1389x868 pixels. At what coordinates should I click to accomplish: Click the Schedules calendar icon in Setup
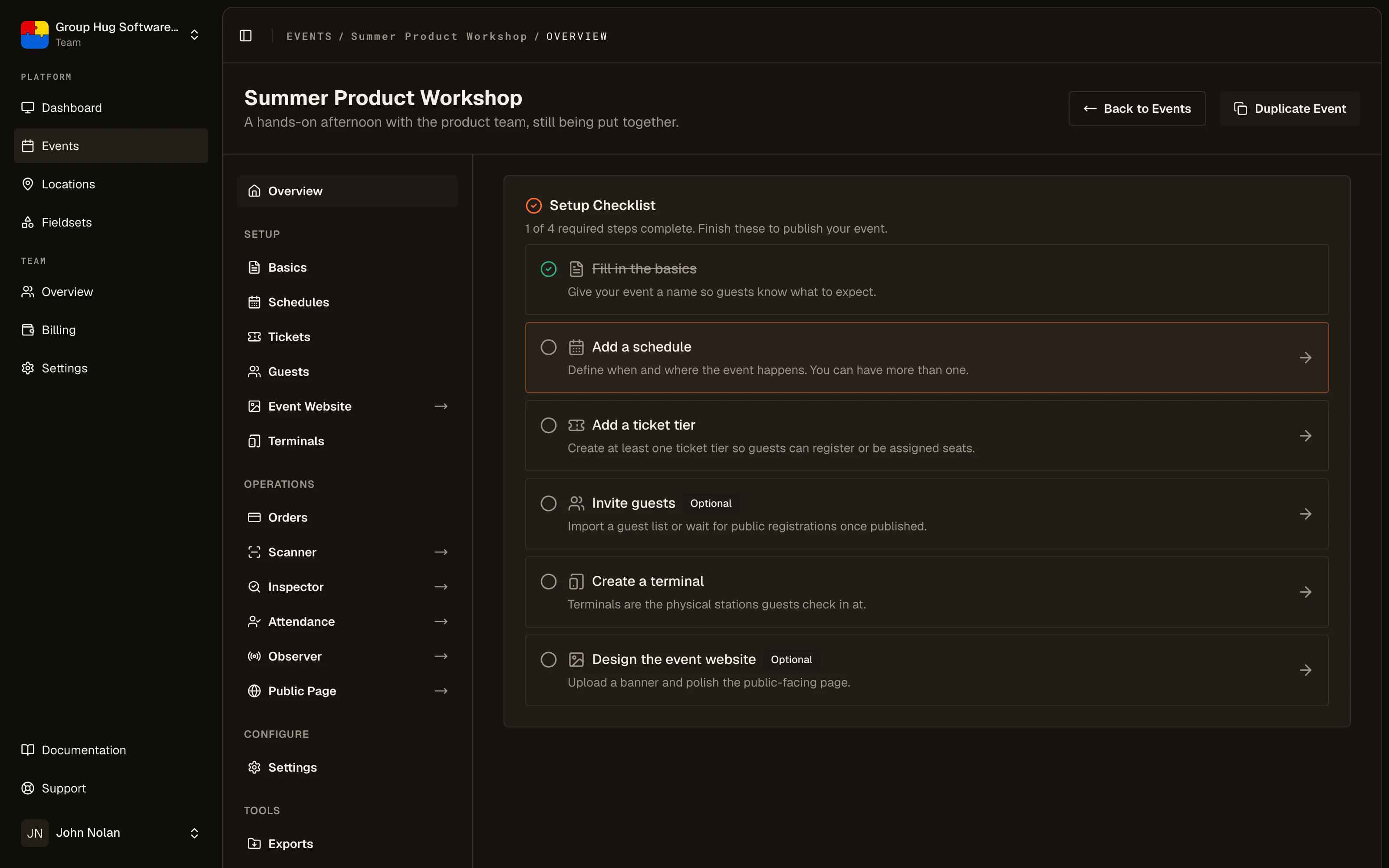[254, 302]
